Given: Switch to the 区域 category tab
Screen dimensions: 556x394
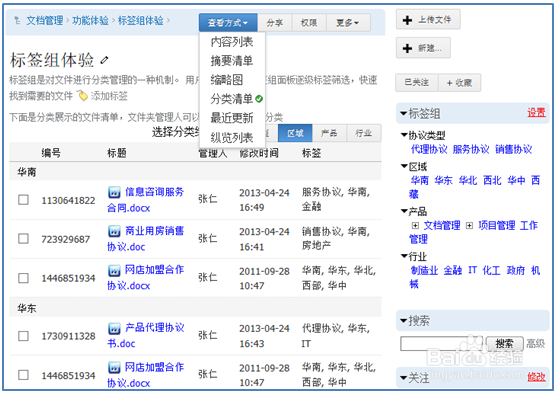Looking at the screenshot, I should [295, 133].
